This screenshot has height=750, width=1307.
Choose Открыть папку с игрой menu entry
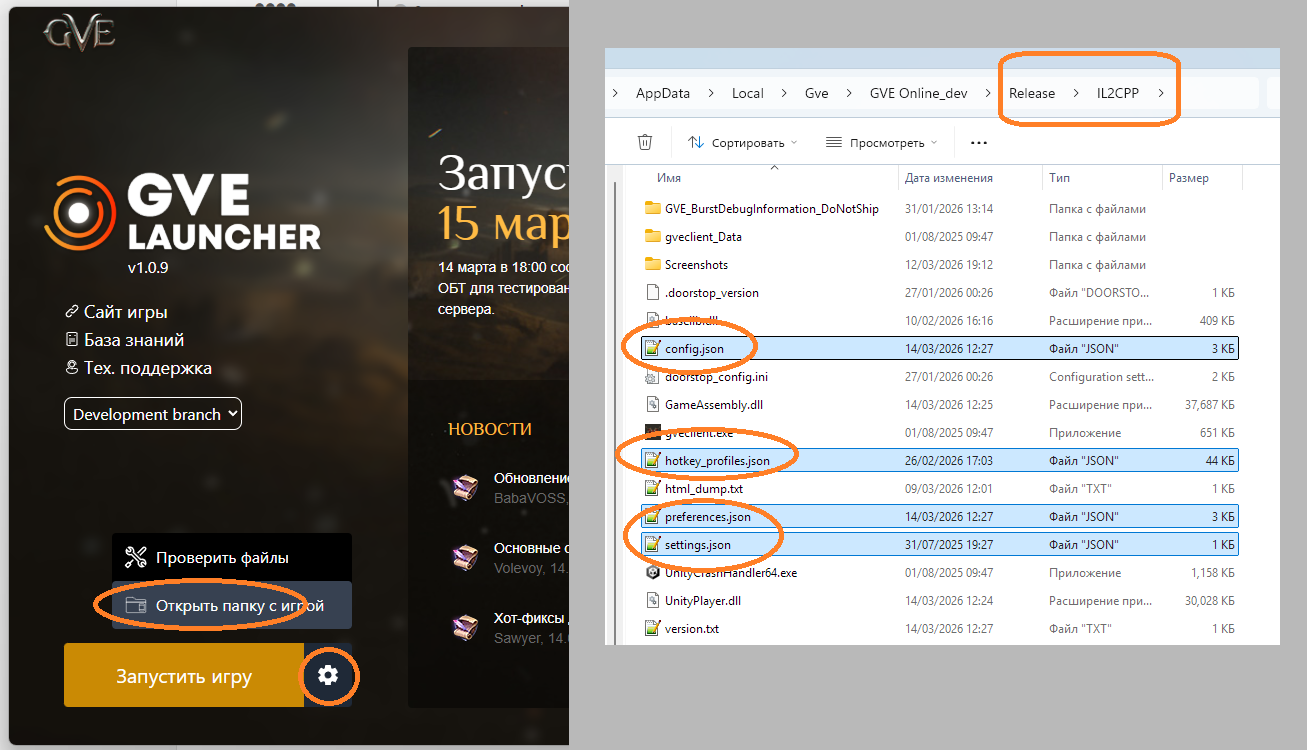pyautogui.click(x=232, y=605)
